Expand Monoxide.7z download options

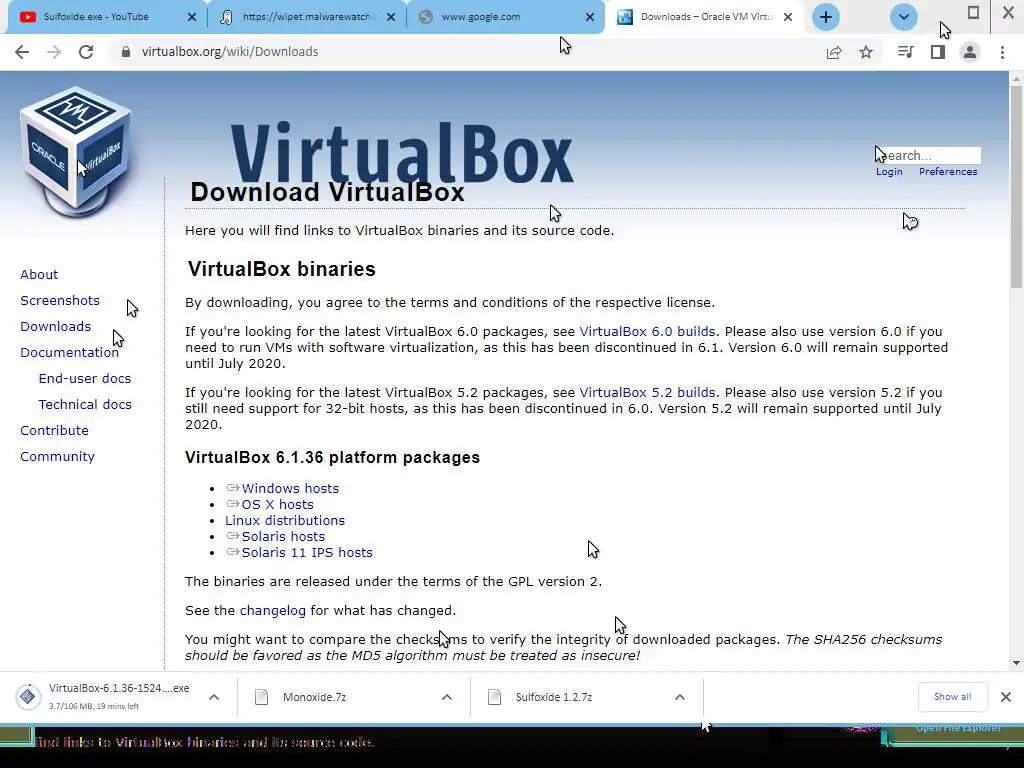(447, 697)
